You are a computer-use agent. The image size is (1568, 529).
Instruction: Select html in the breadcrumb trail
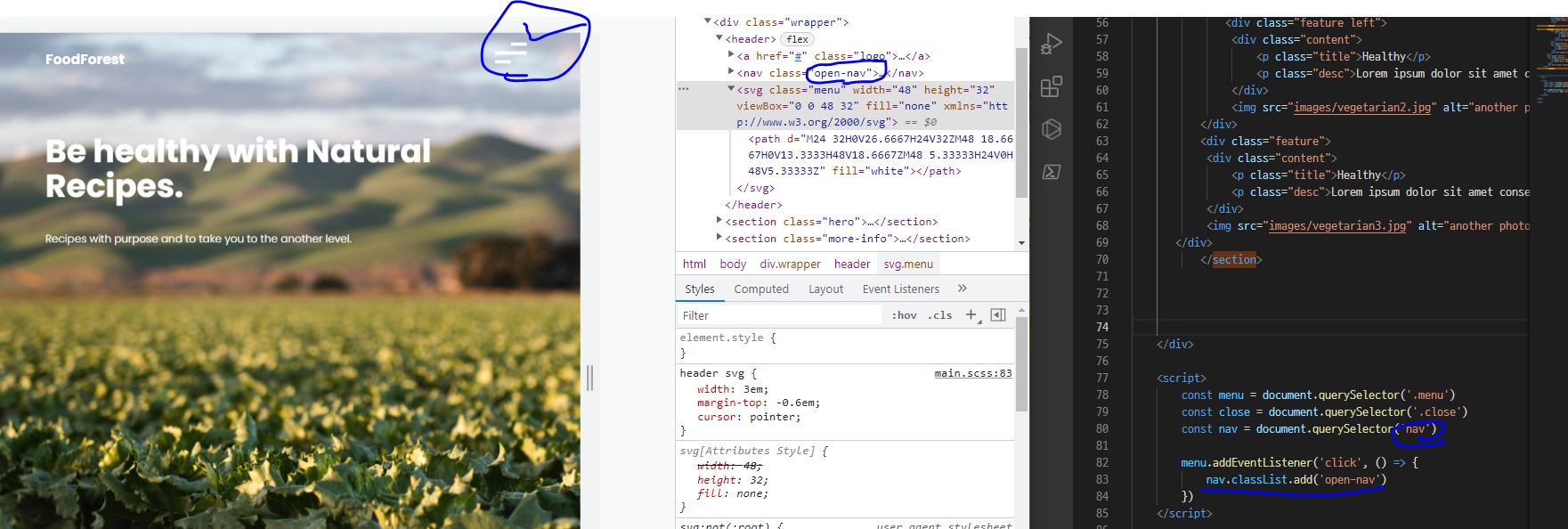(695, 264)
